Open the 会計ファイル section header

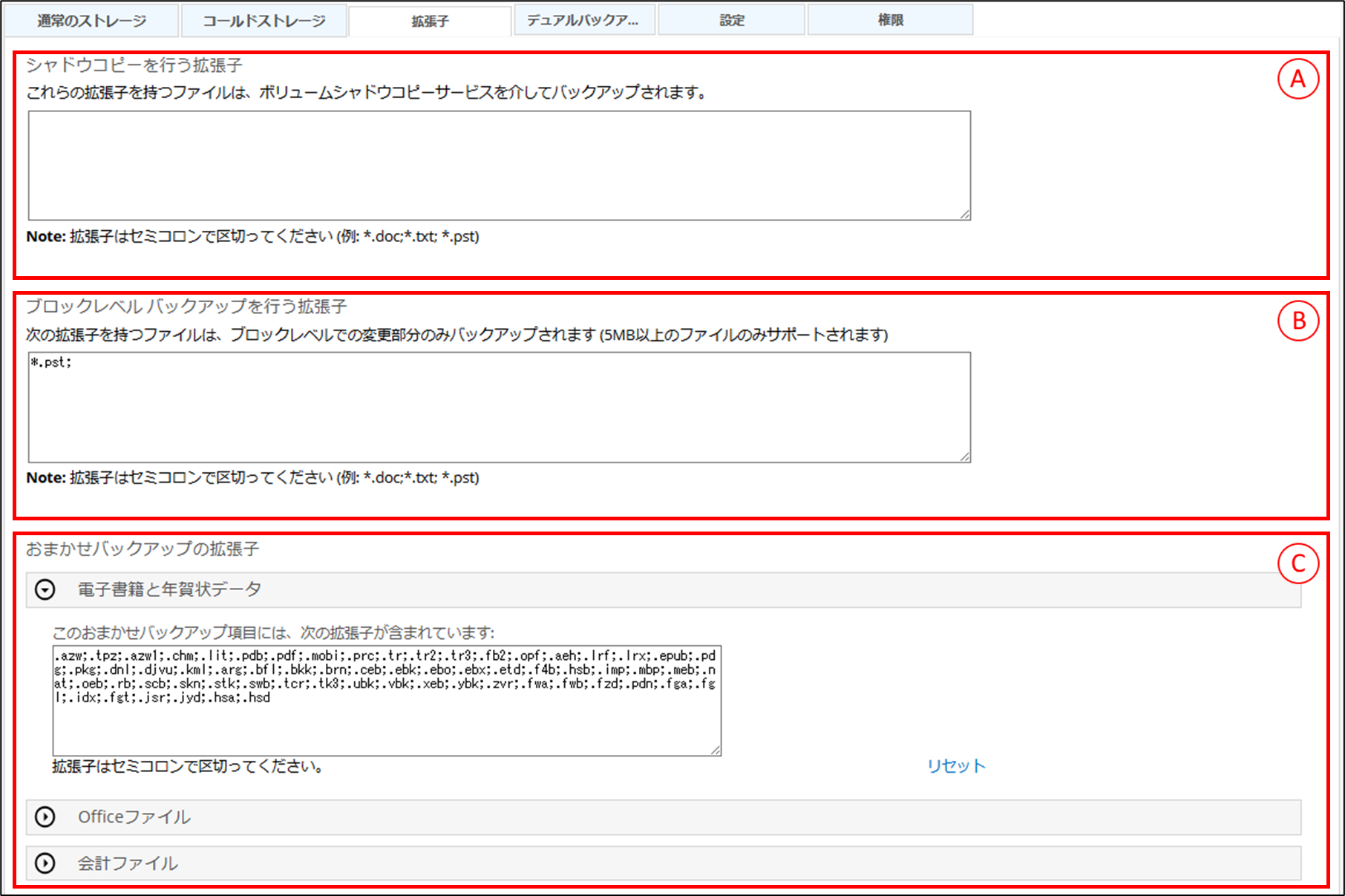(664, 863)
